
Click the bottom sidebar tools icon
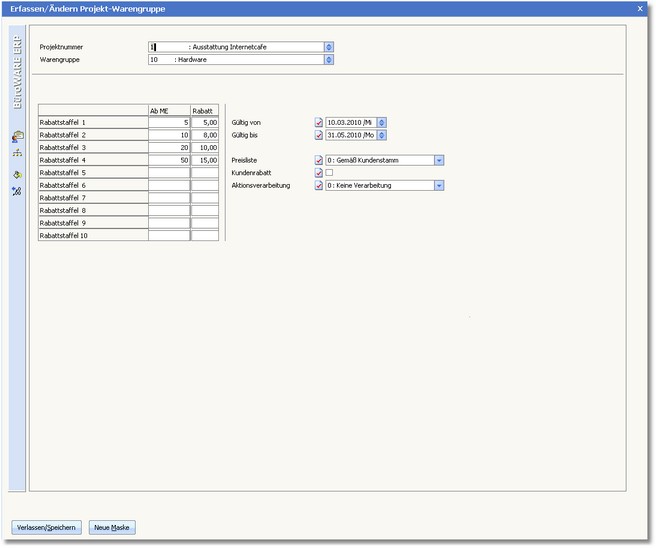tap(17, 191)
